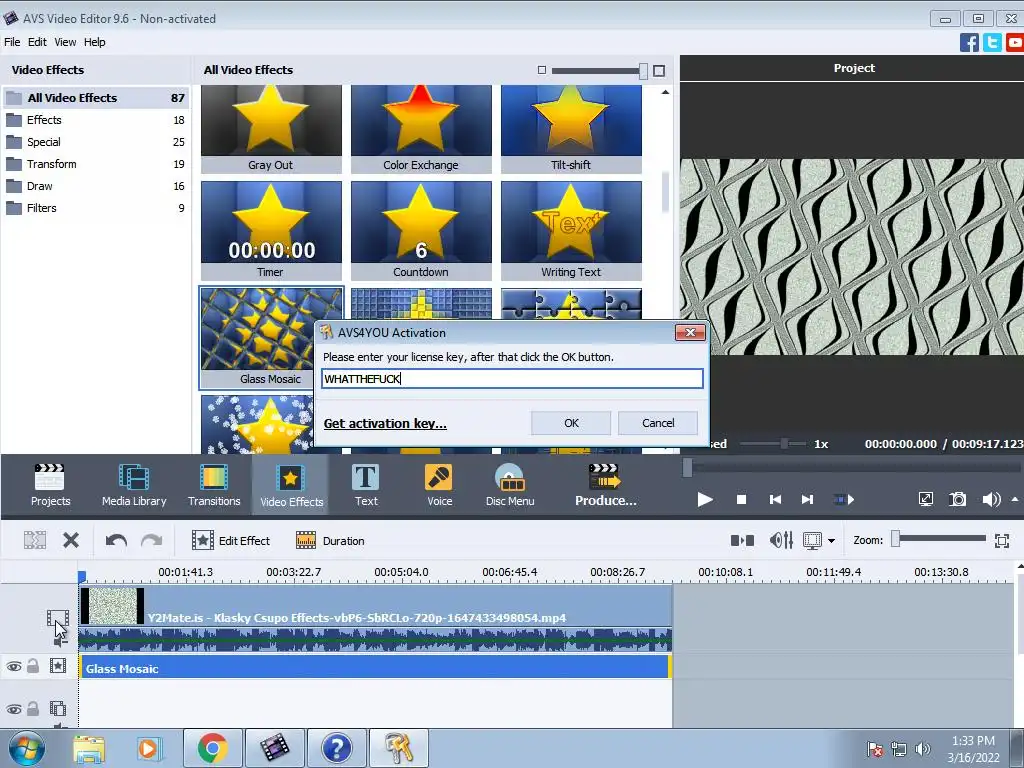Click the zoom to fit timeline icon

(x=1002, y=540)
